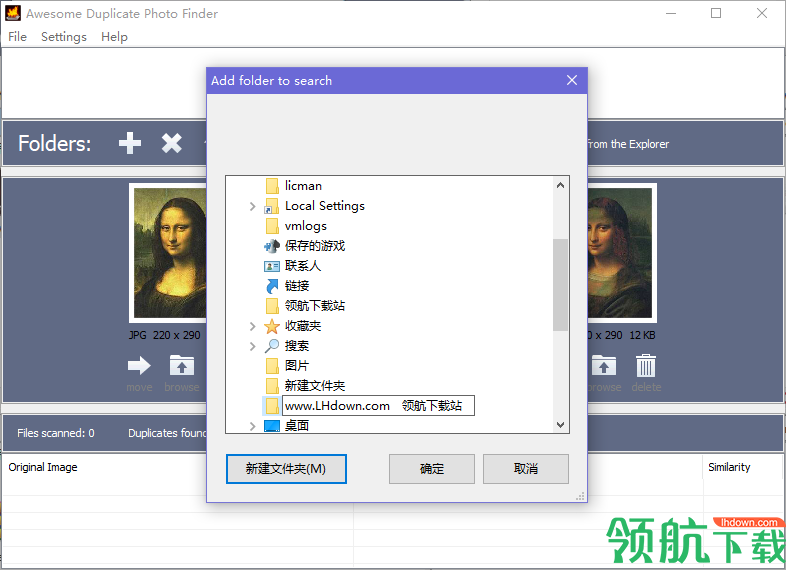Click the dialog resize grip corner

click(580, 496)
